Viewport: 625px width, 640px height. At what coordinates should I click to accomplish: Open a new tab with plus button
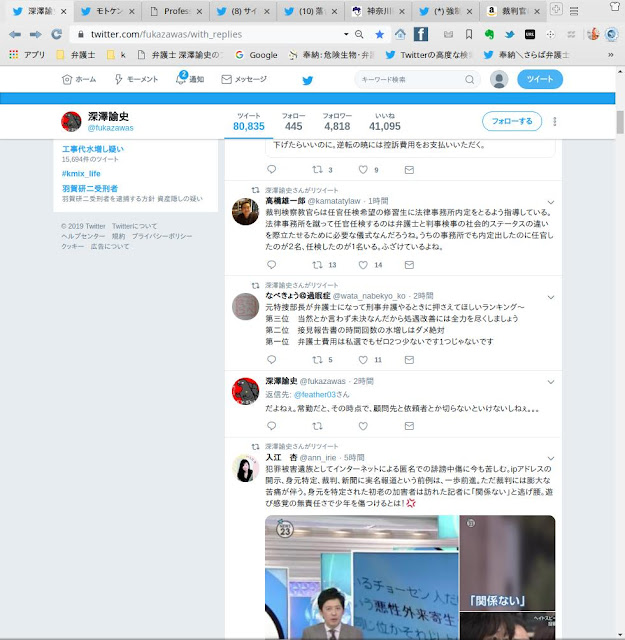[556, 9]
